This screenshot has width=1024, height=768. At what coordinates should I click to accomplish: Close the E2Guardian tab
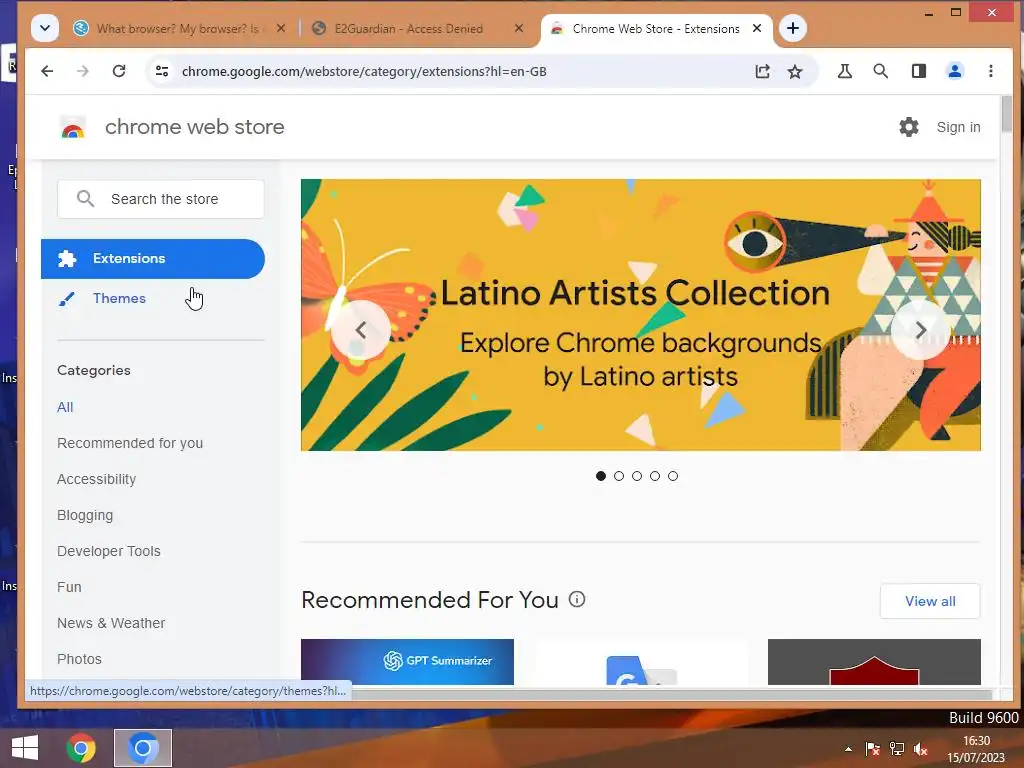click(519, 28)
